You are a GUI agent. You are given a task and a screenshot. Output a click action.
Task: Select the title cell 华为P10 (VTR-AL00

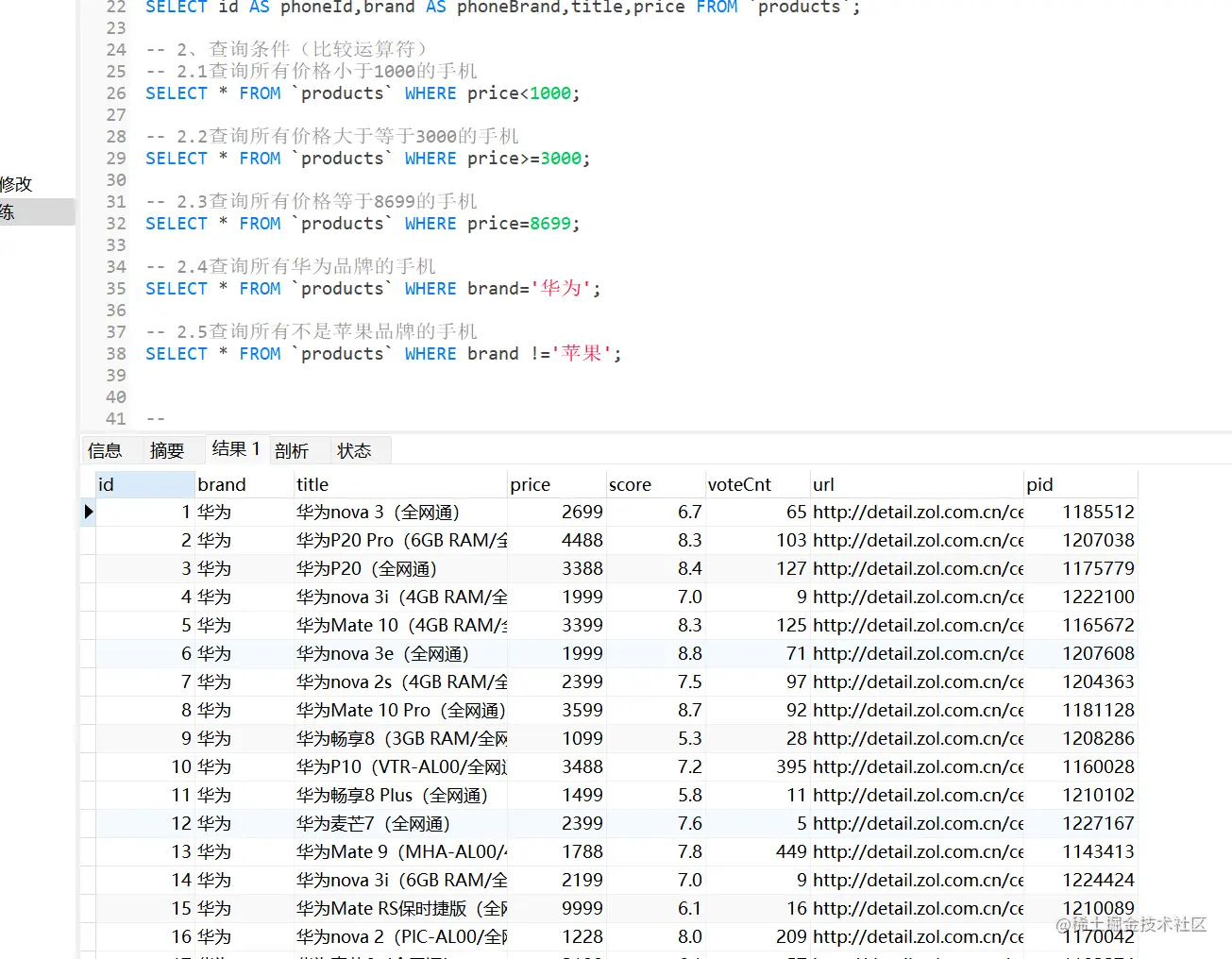pyautogui.click(x=401, y=766)
